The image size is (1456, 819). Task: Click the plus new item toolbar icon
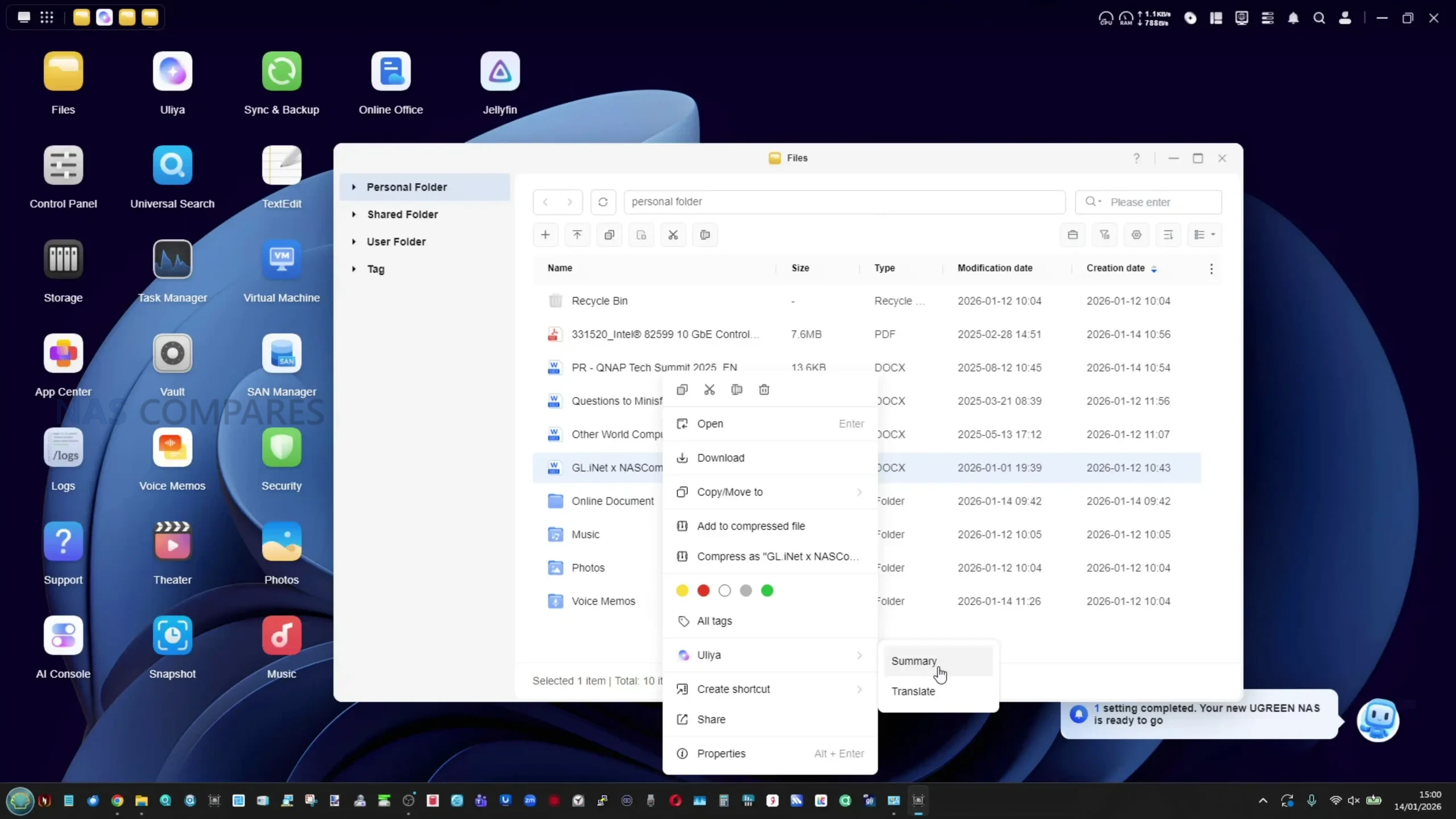click(545, 235)
